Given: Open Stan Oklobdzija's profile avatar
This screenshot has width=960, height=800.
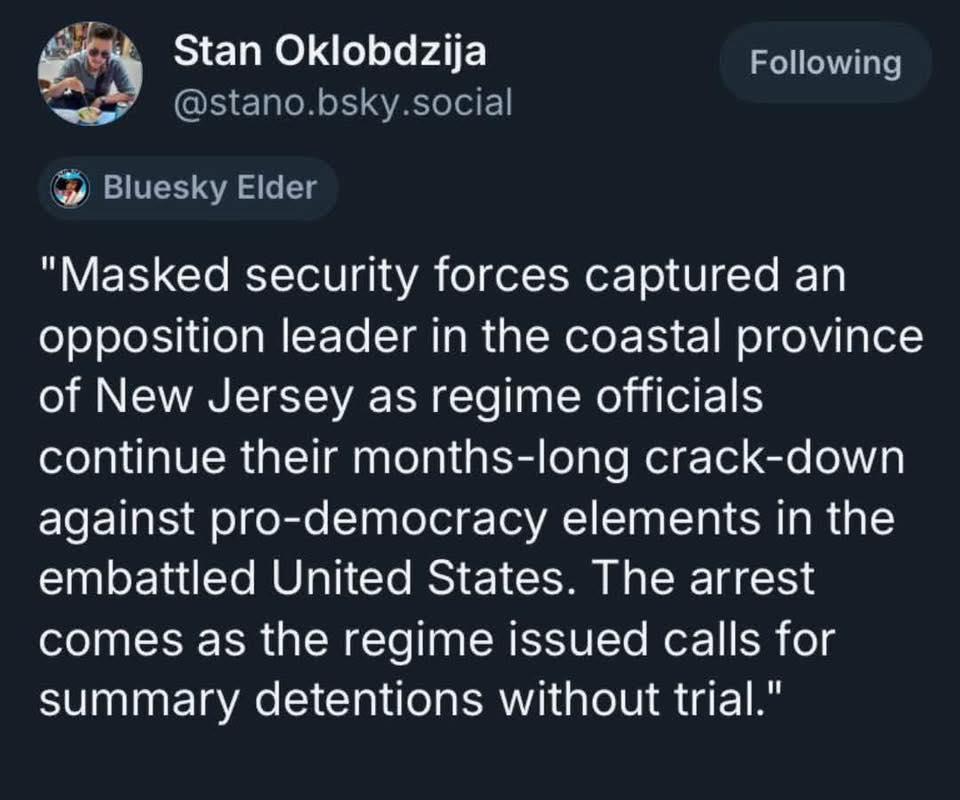Looking at the screenshot, I should (90, 74).
